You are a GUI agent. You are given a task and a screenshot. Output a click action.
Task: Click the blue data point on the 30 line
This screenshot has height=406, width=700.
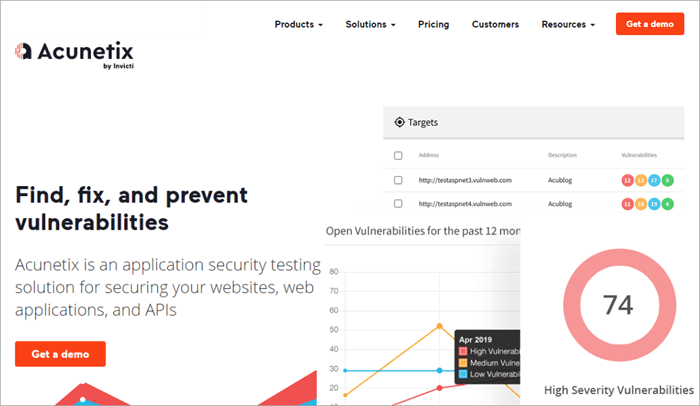click(439, 370)
